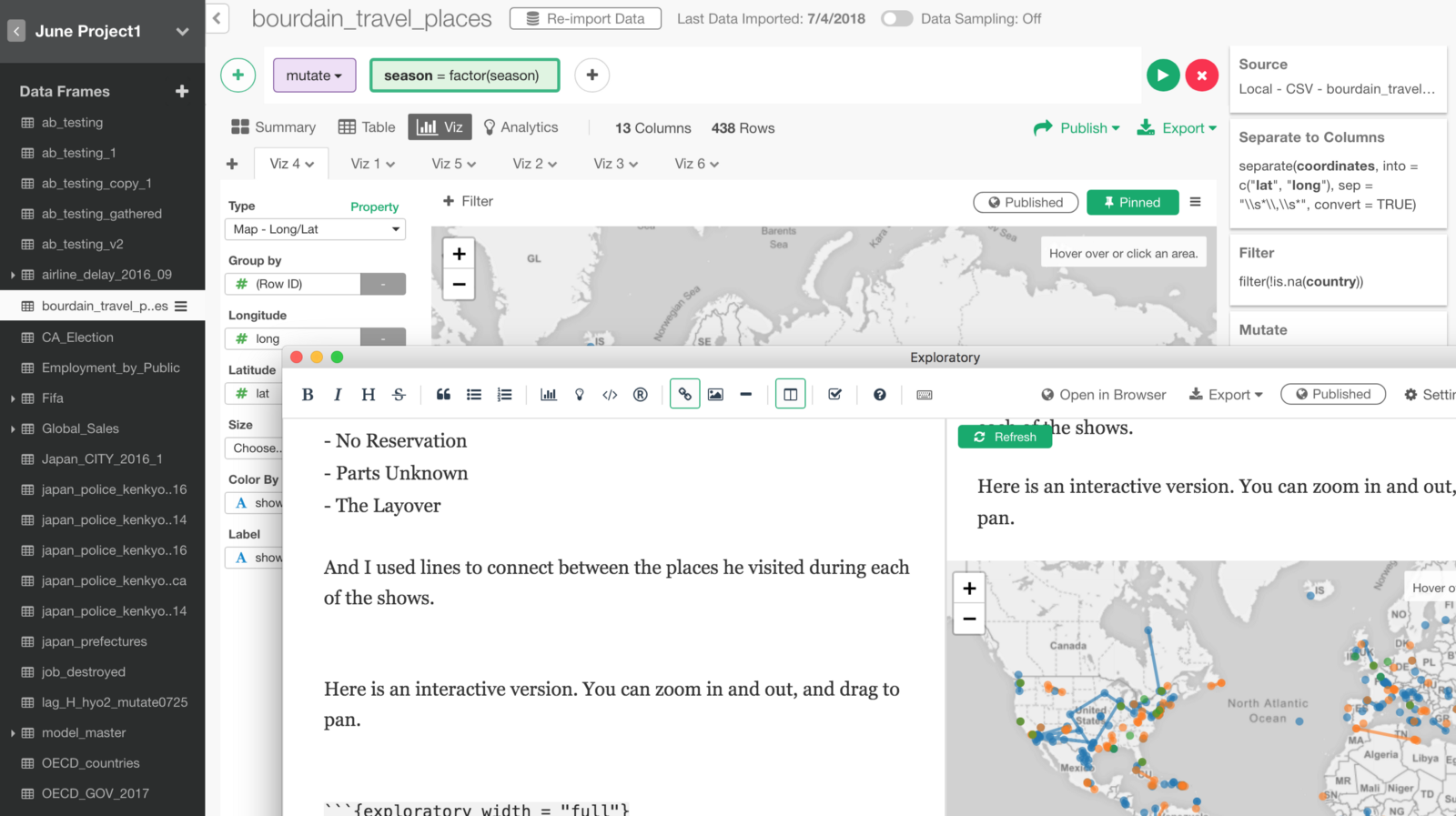Click the Re-import Data button

[x=585, y=18]
